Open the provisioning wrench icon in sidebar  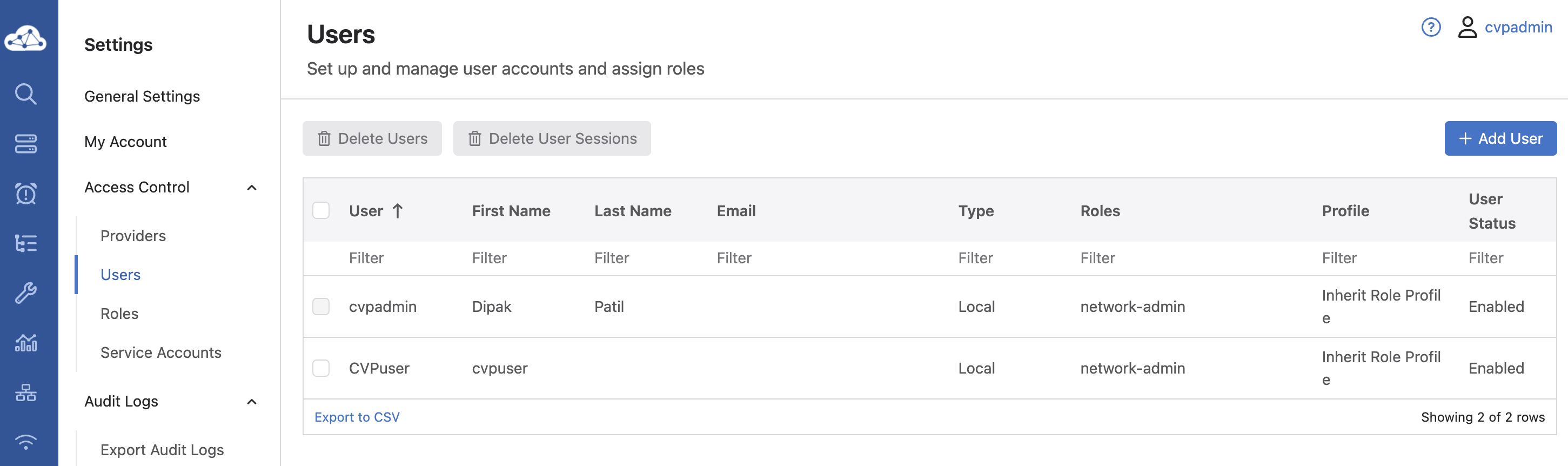tap(25, 293)
